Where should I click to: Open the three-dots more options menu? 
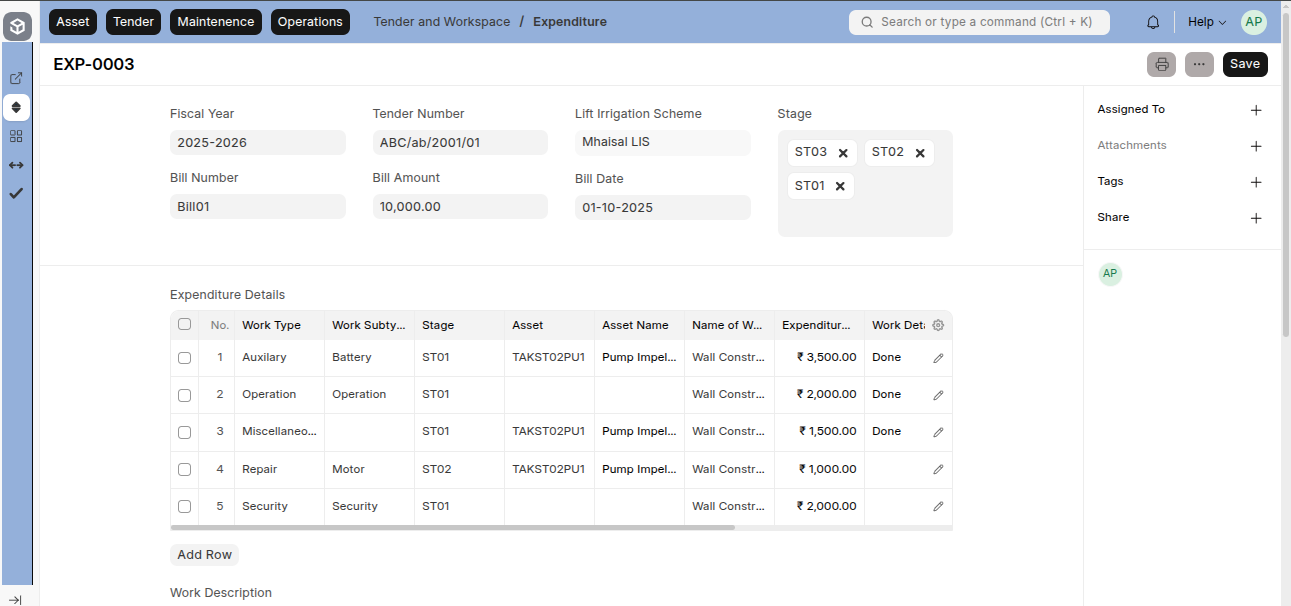[x=1199, y=64]
